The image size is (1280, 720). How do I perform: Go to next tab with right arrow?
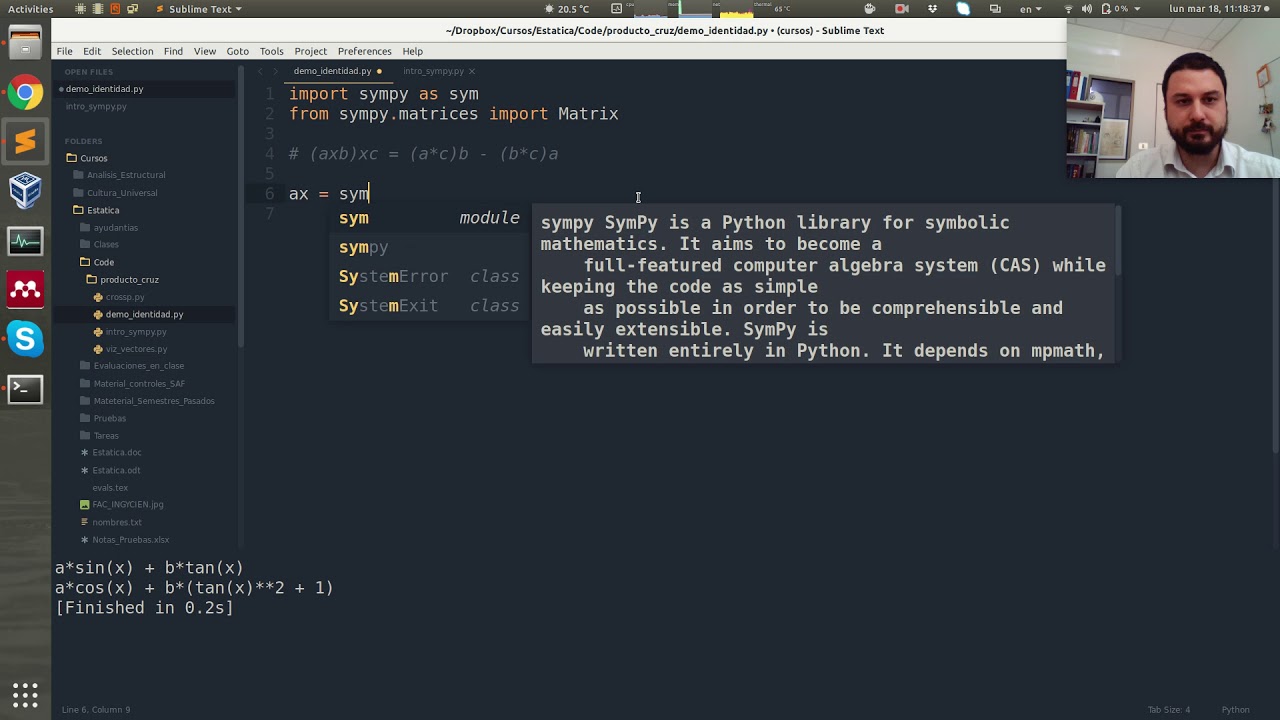tap(277, 71)
